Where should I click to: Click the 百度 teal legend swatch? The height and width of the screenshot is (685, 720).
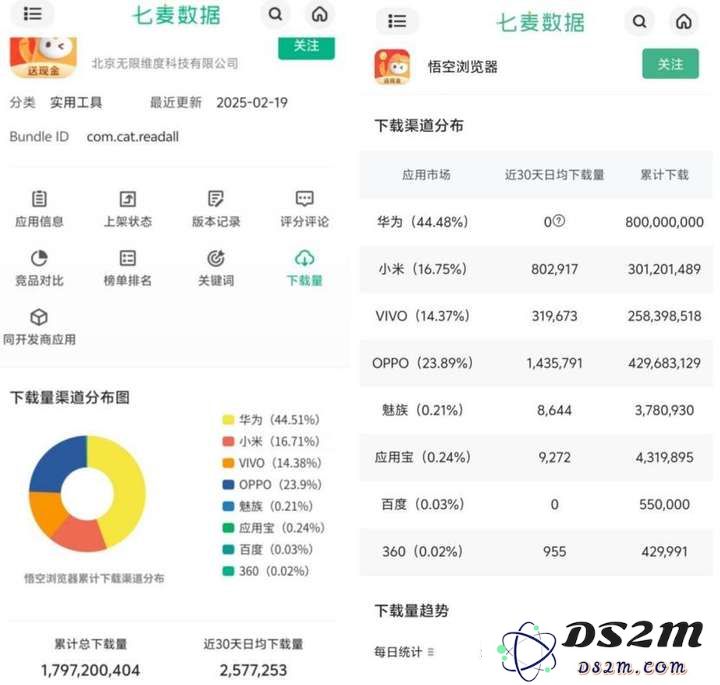228,549
